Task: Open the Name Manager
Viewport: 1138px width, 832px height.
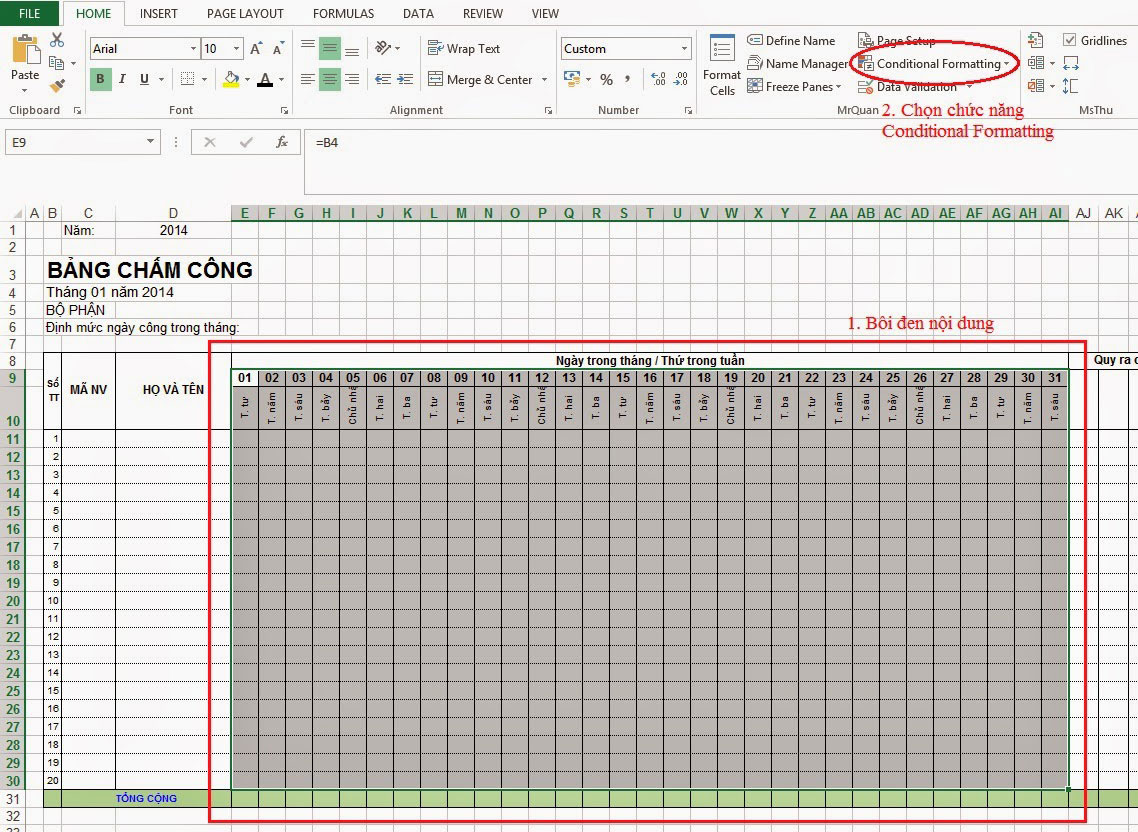Action: 797,63
